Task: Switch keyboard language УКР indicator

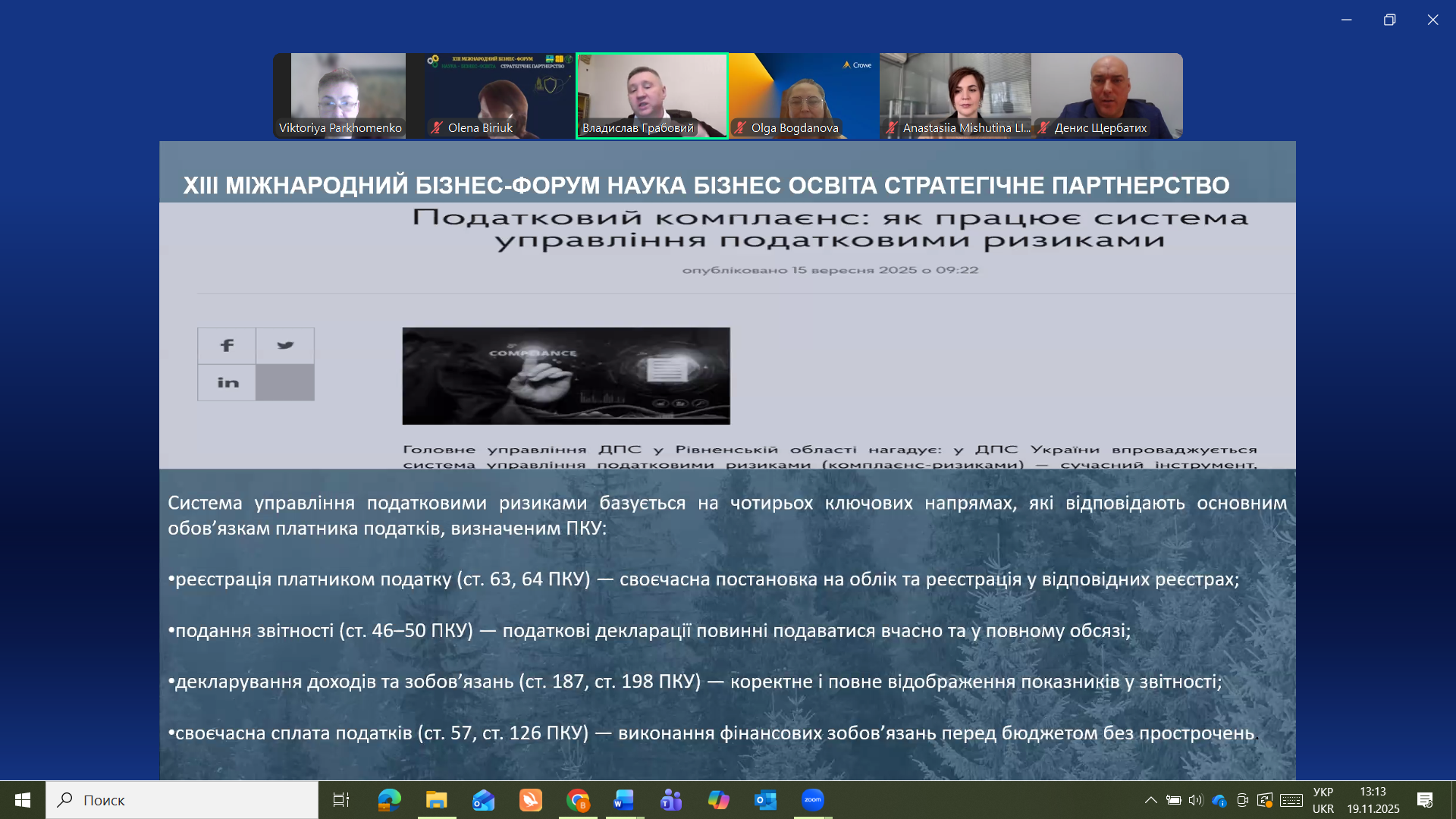Action: coord(1323,800)
